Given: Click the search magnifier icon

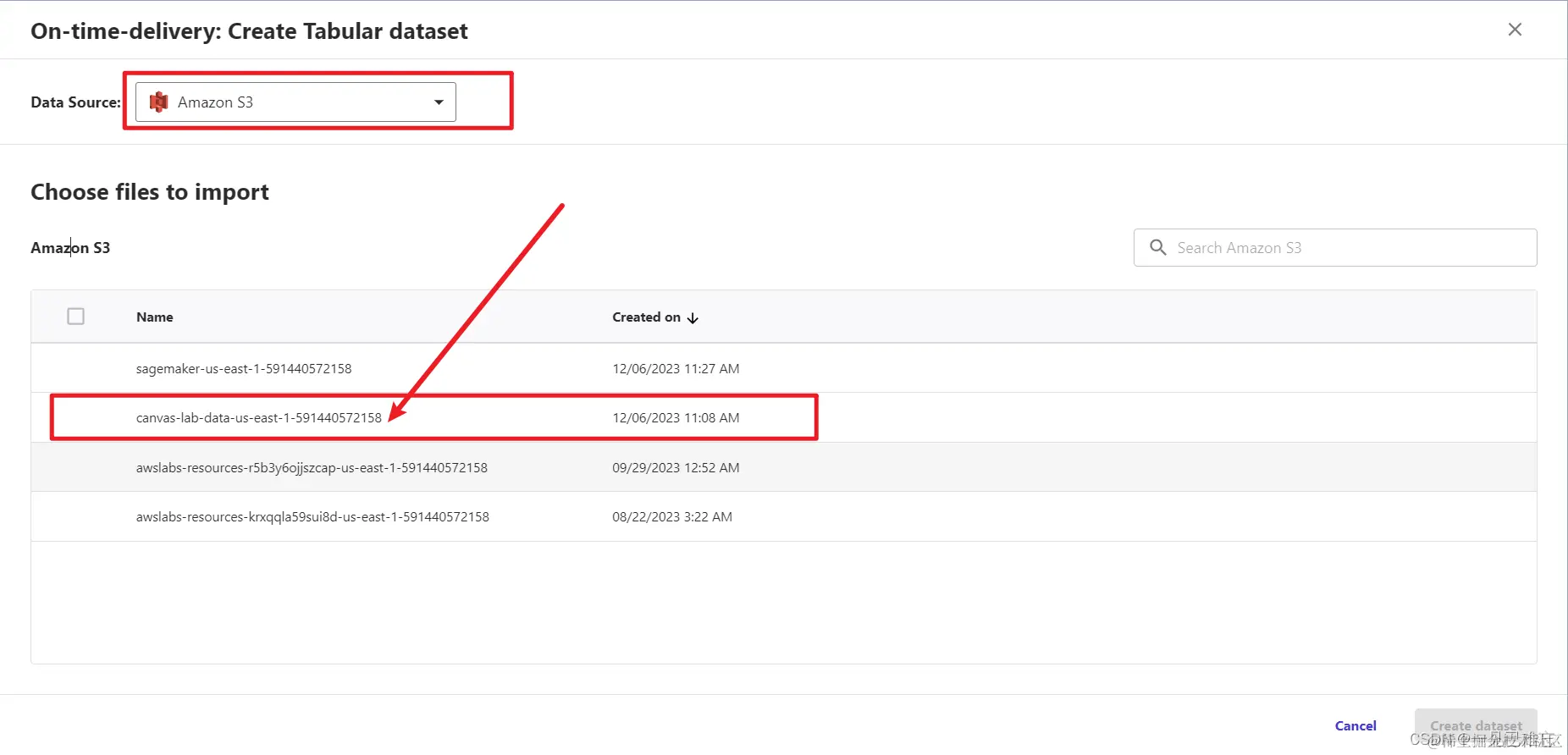Looking at the screenshot, I should coord(1157,247).
